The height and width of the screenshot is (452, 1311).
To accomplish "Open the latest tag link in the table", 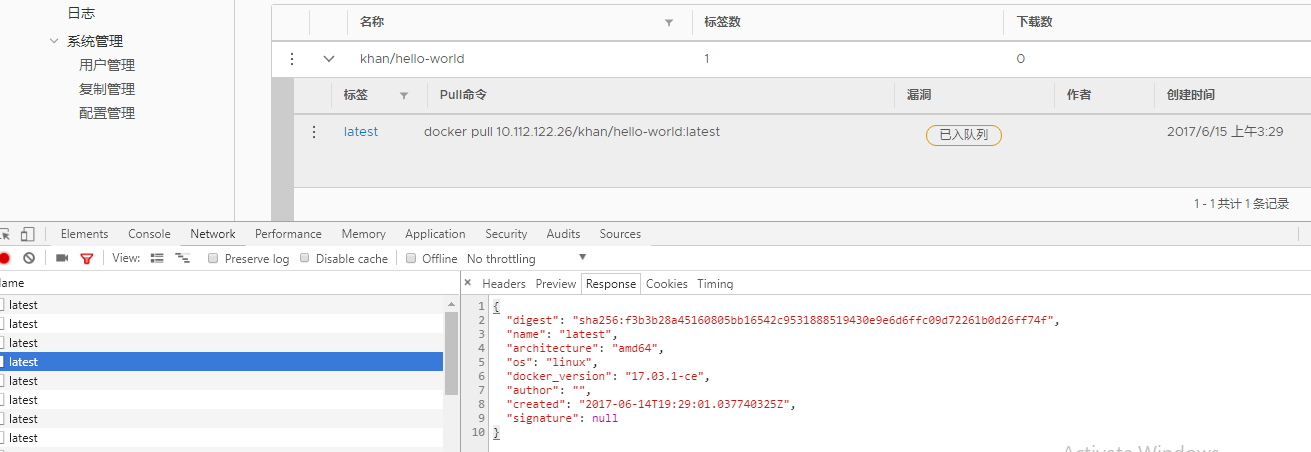I will pos(361,132).
